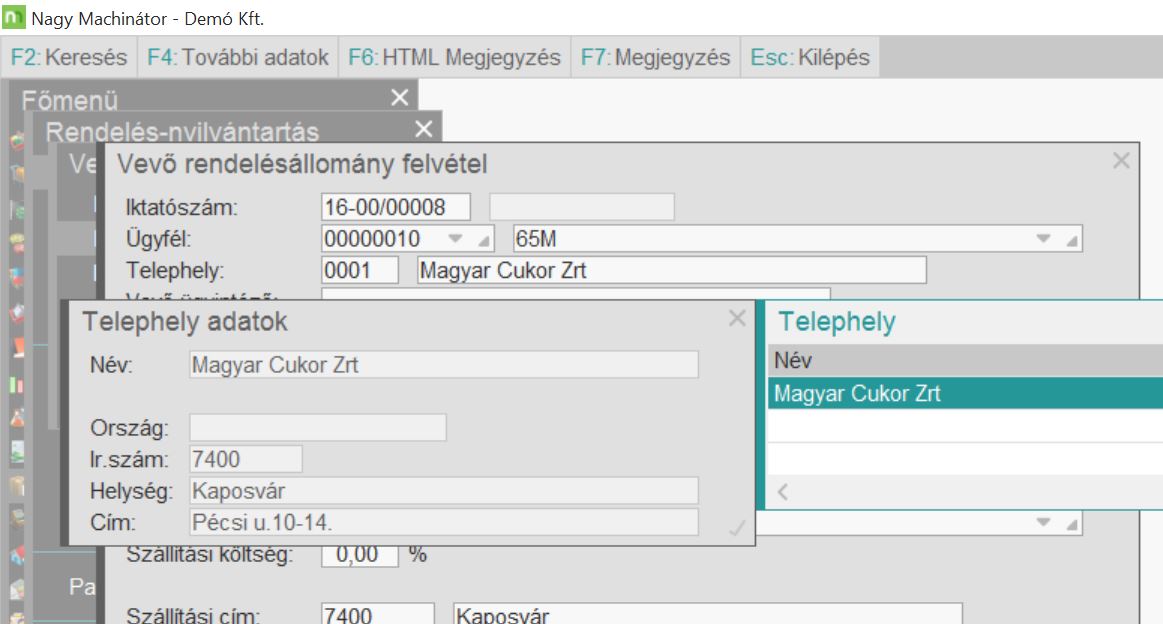Click the corner icon of the 65M field
The height and width of the screenshot is (624, 1163).
point(1072,241)
